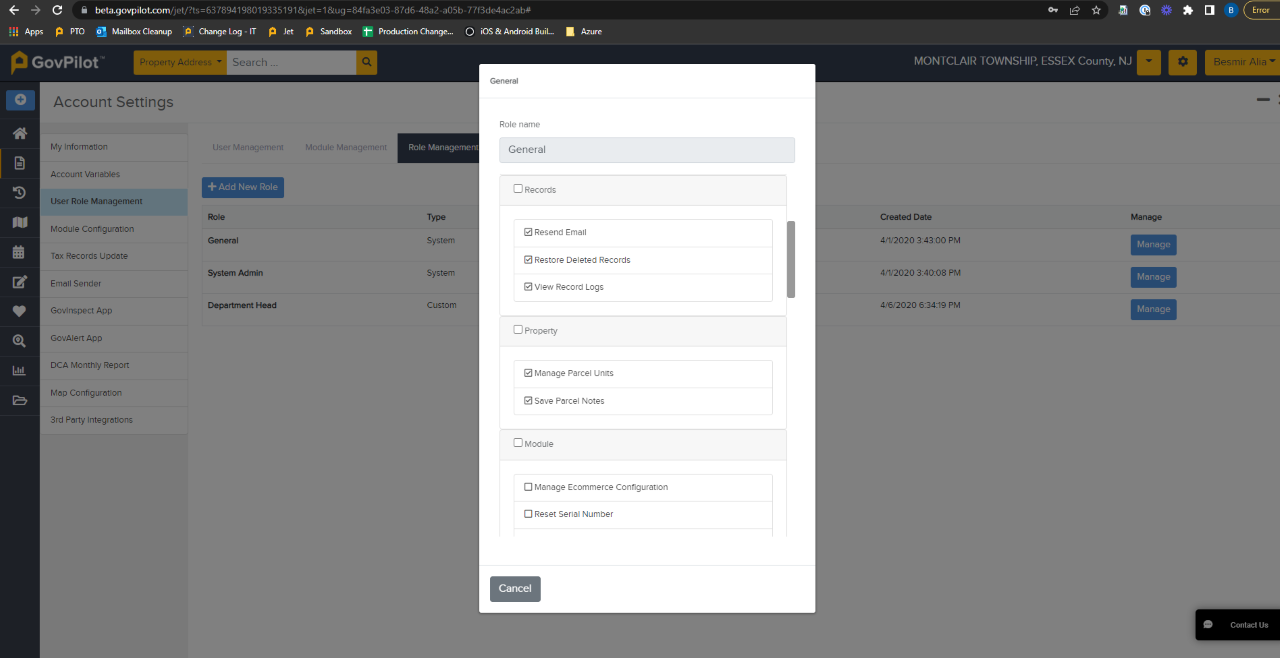
Task: Check the Property group checkbox
Action: click(x=518, y=330)
